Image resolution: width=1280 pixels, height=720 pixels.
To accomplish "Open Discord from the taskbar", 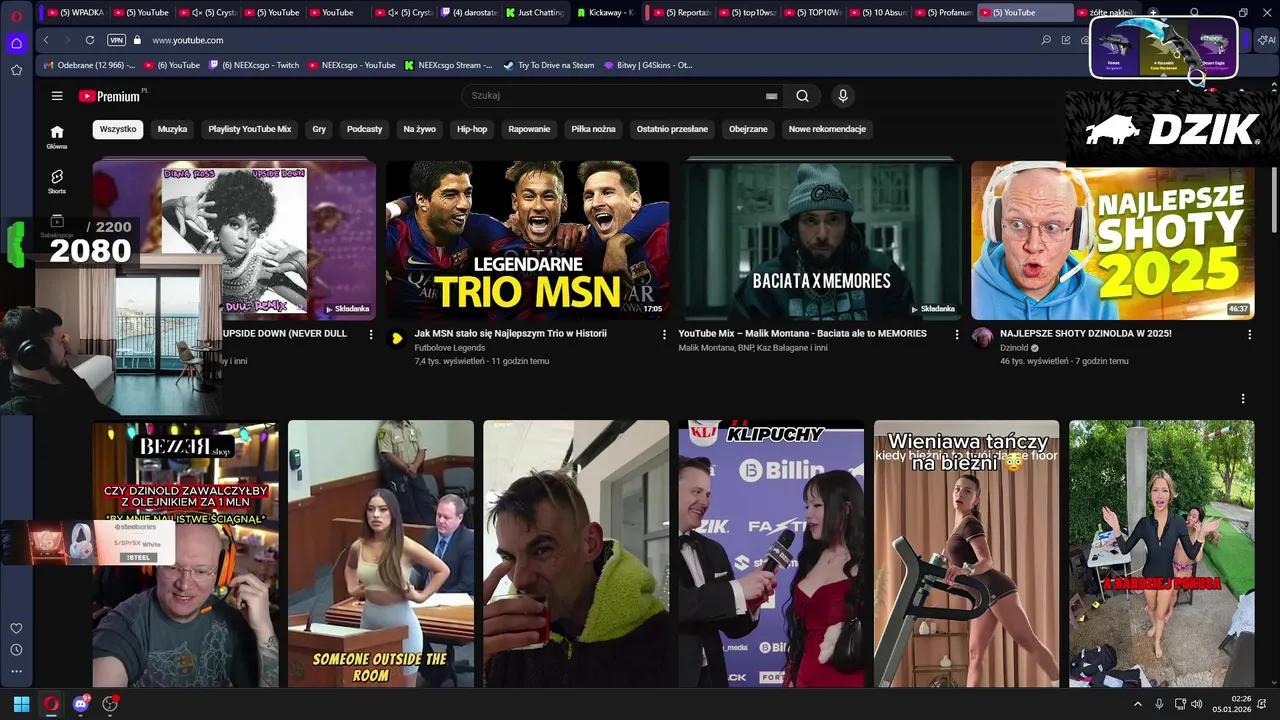I will [x=81, y=704].
